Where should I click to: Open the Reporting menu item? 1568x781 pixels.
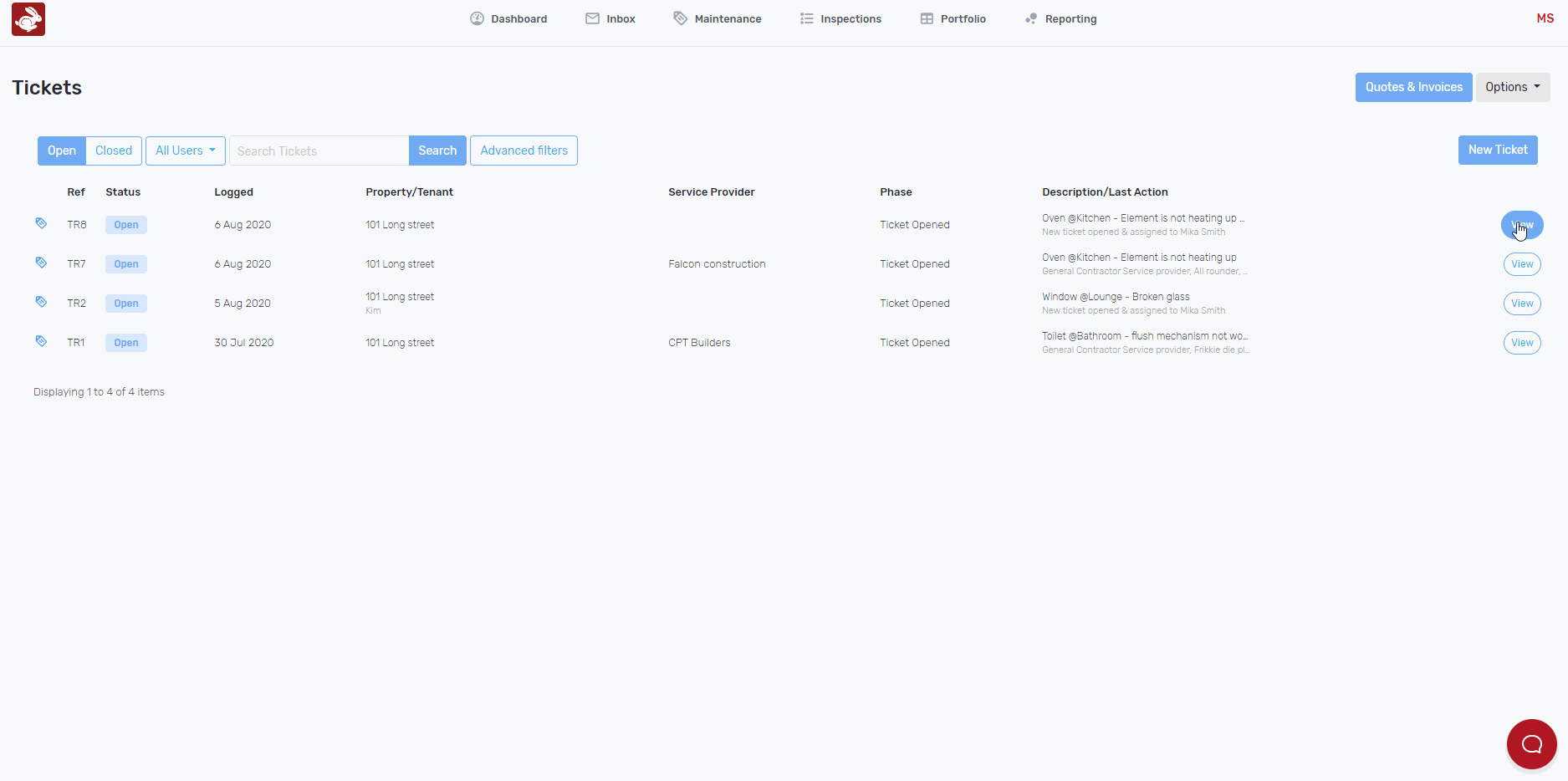(1061, 18)
